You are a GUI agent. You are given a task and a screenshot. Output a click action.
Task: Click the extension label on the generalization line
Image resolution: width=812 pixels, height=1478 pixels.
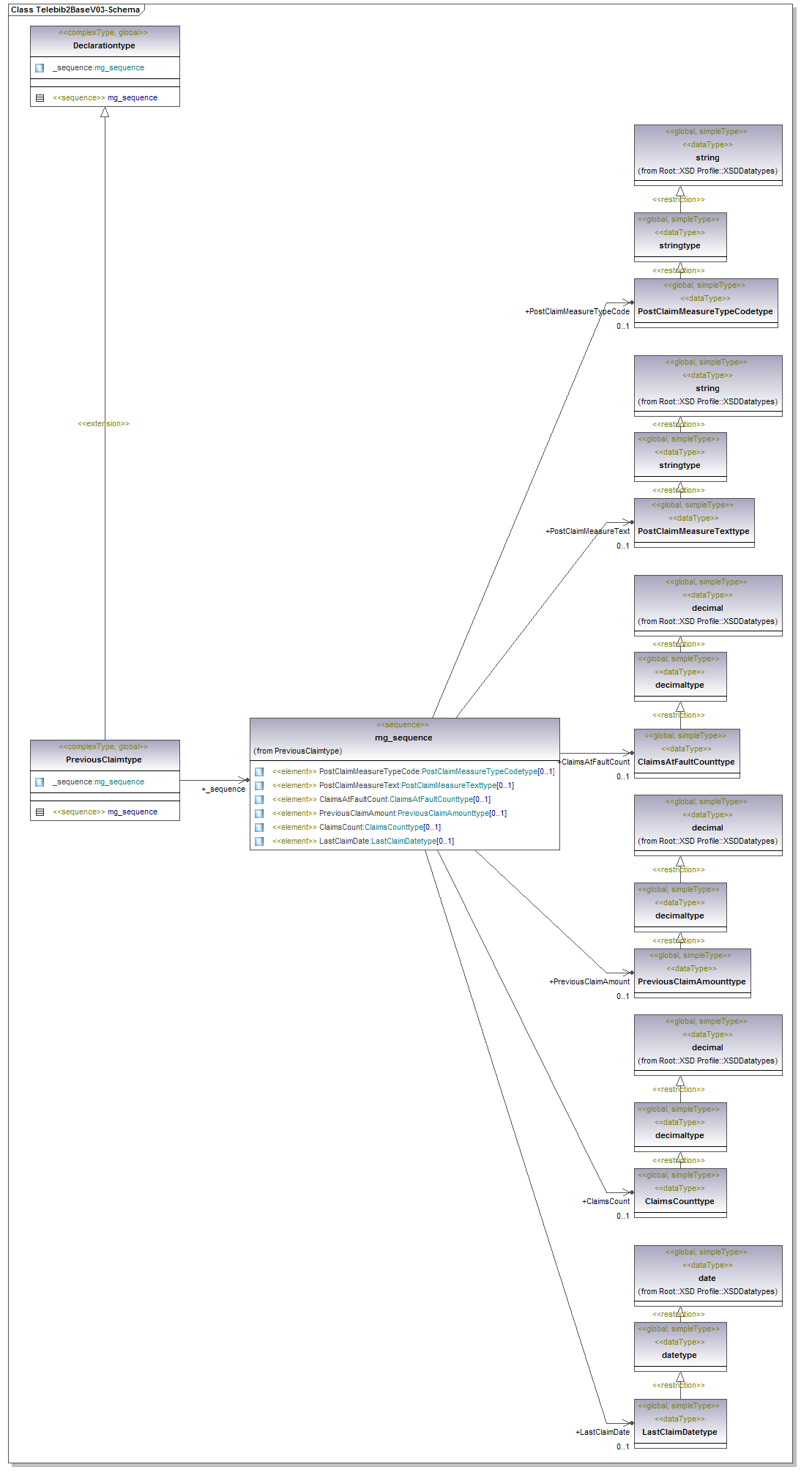pyautogui.click(x=103, y=424)
